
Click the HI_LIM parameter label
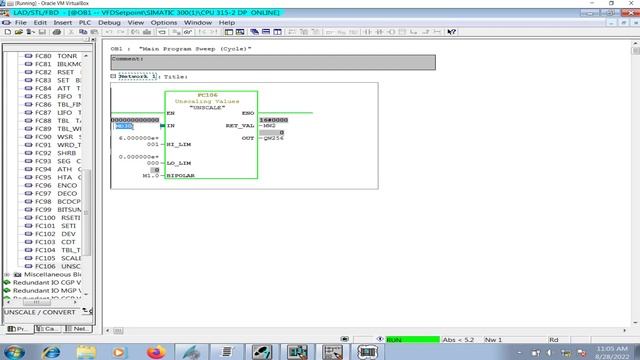179,144
